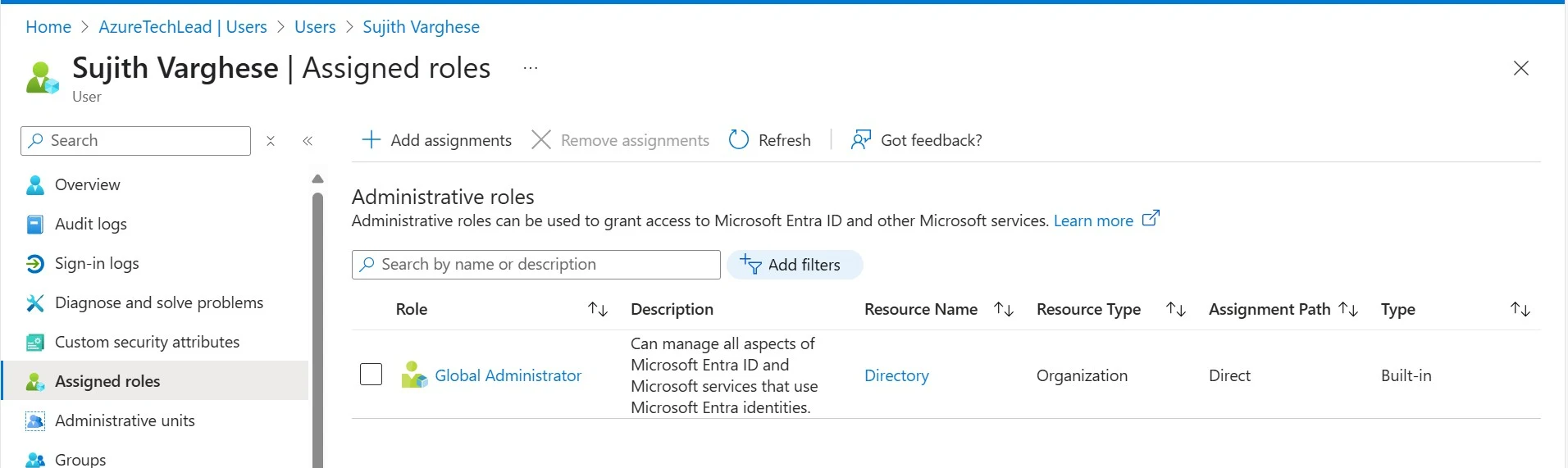Open Diagnose and solve problems
1568x468 pixels.
coord(158,302)
